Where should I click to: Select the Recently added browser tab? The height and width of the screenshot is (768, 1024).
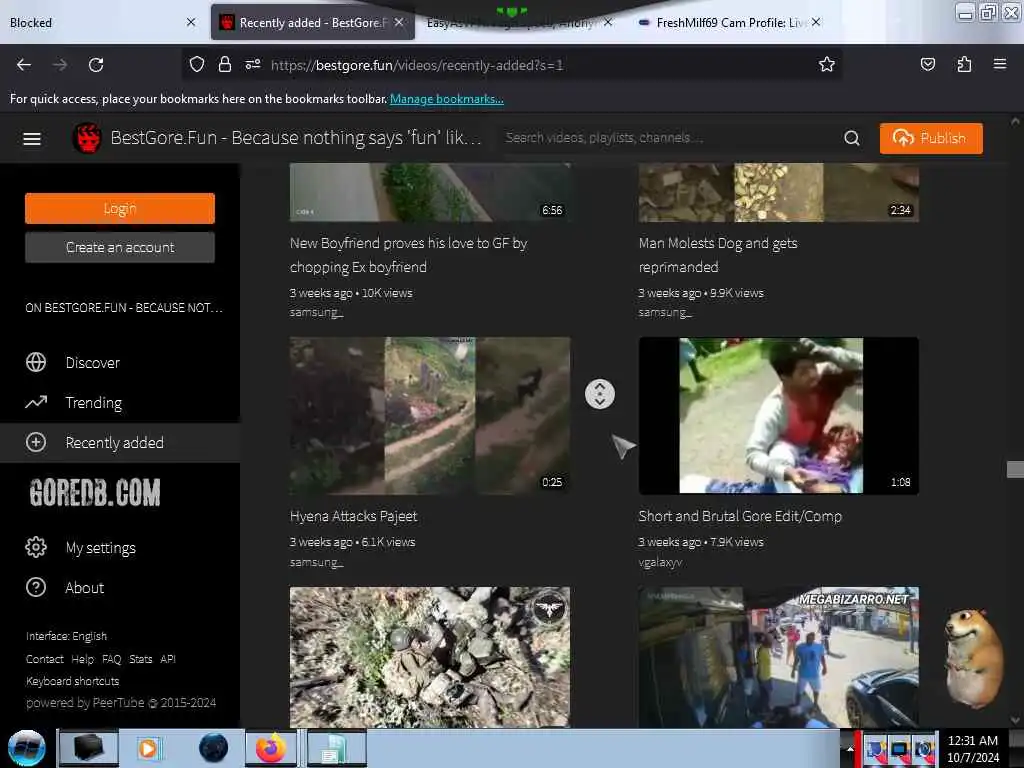click(312, 22)
